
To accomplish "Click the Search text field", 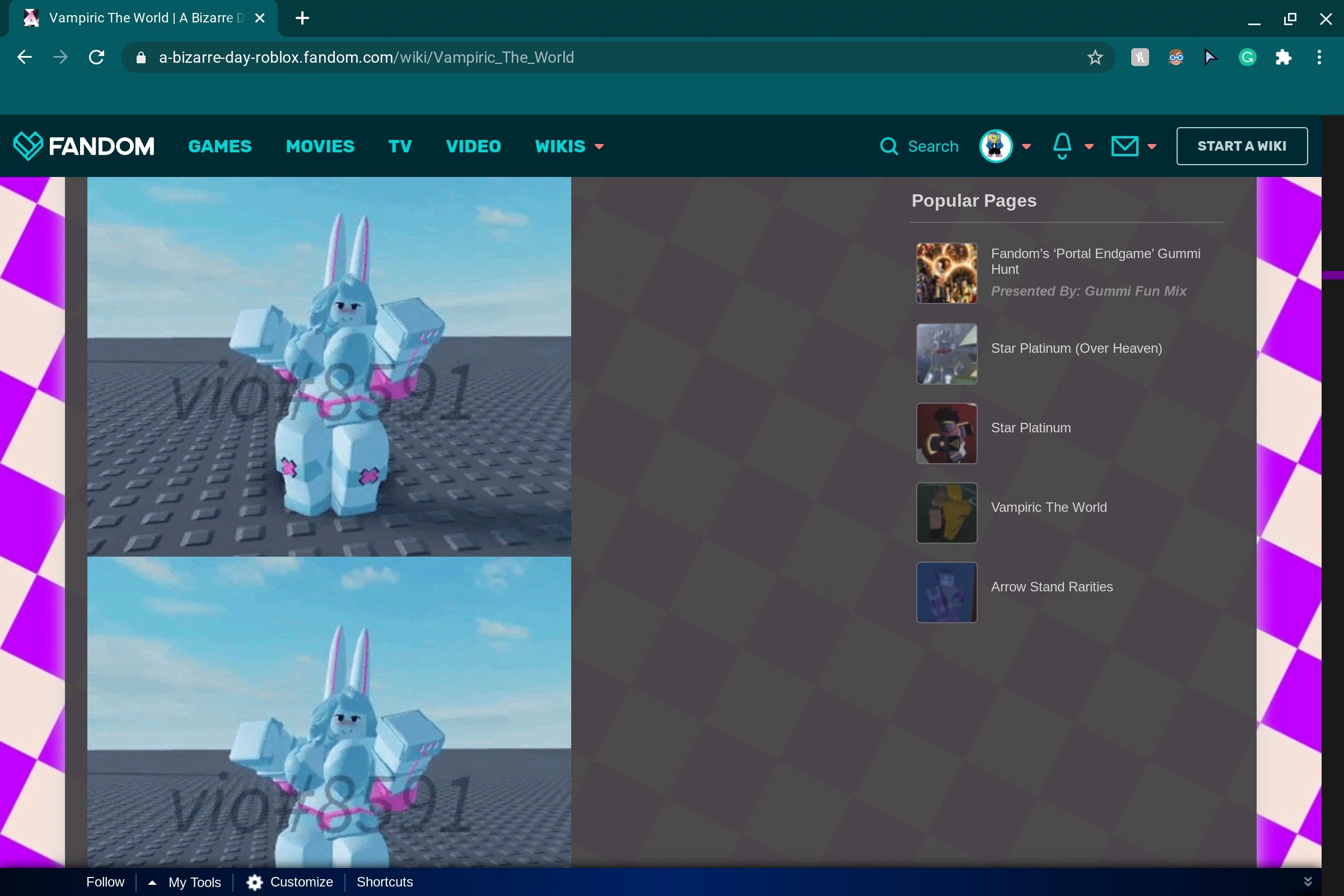I will coord(933,146).
